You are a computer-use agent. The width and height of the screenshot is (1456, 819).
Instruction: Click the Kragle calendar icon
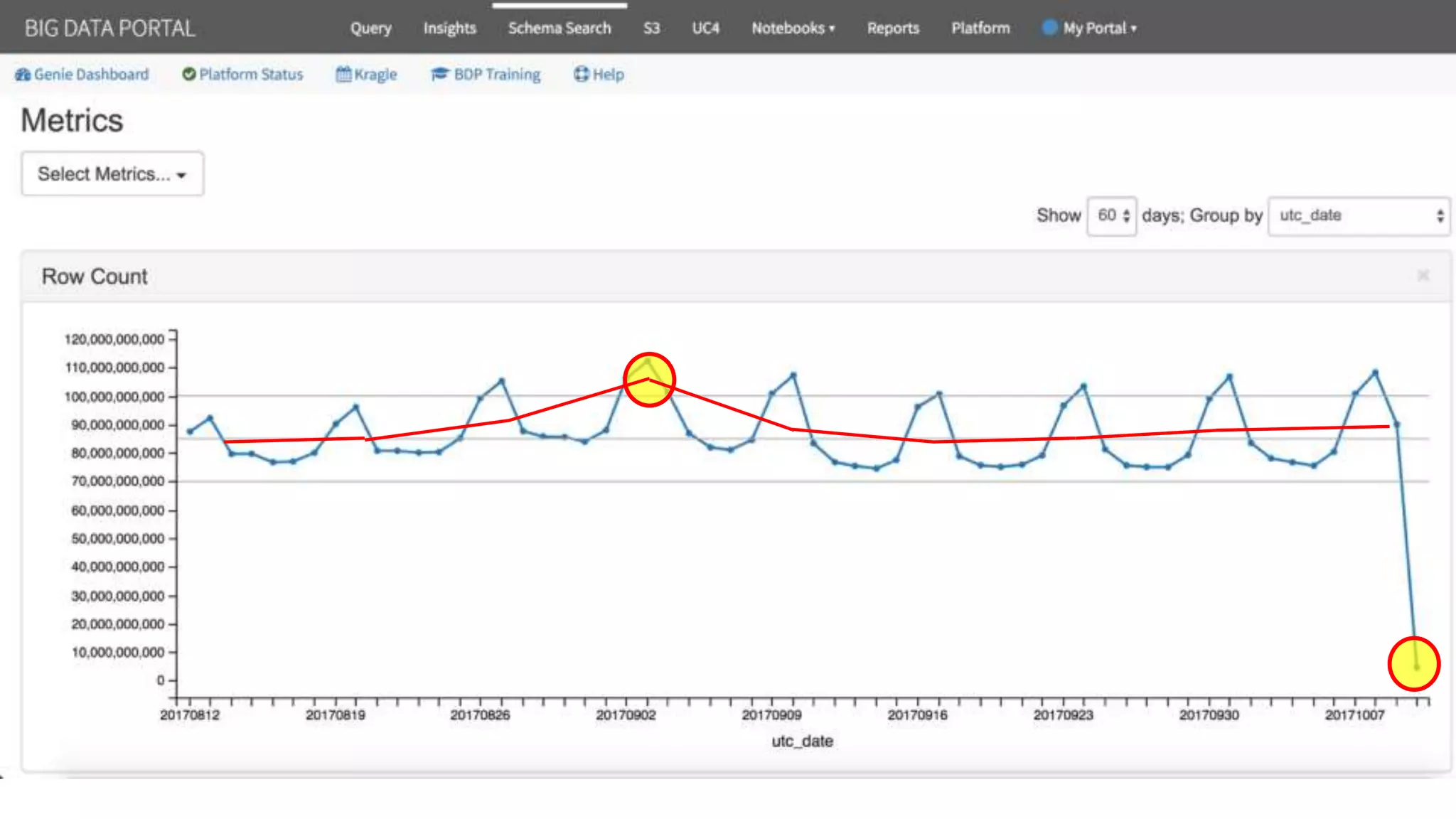pyautogui.click(x=343, y=74)
